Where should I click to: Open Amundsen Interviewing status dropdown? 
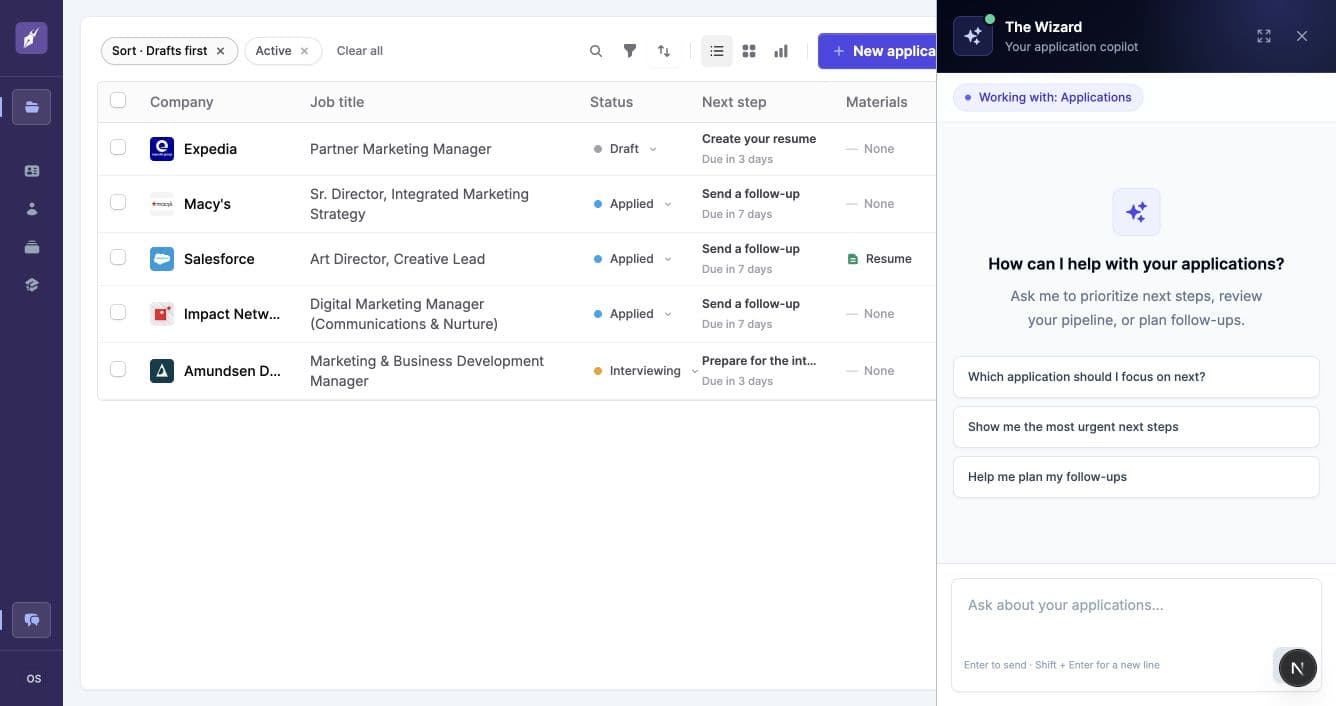point(645,371)
